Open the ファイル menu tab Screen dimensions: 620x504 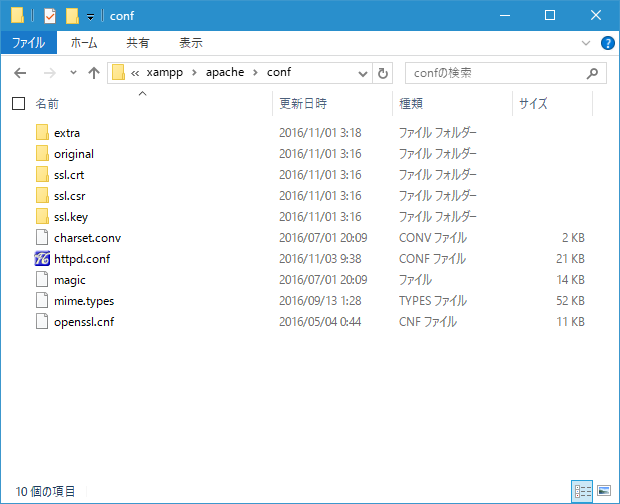coord(29,43)
